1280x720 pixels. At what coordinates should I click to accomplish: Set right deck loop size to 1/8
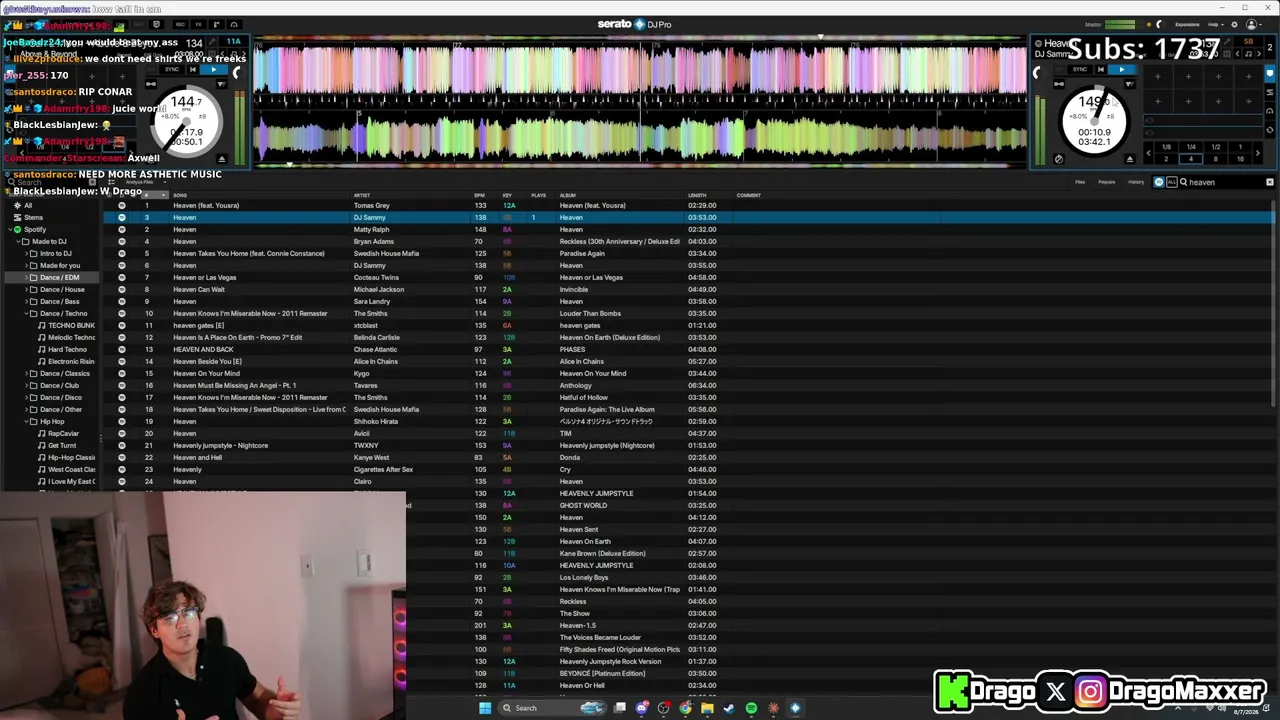pos(1166,147)
